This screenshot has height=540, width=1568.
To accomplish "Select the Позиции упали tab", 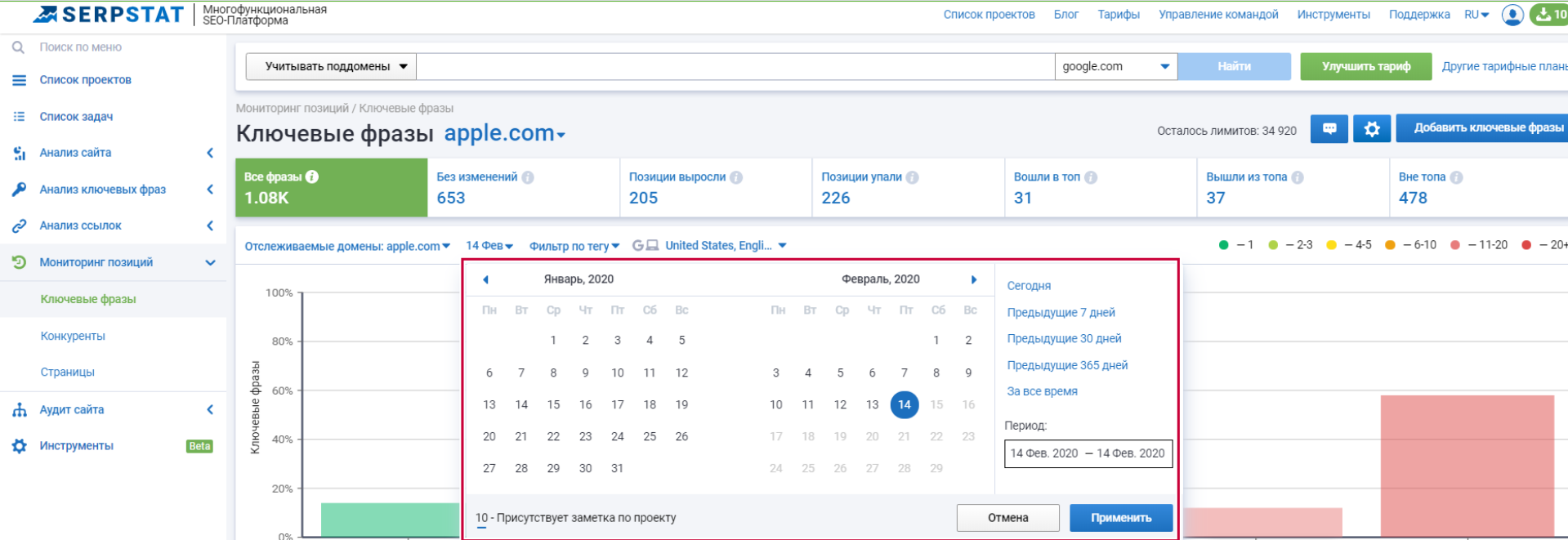I will 907,187.
